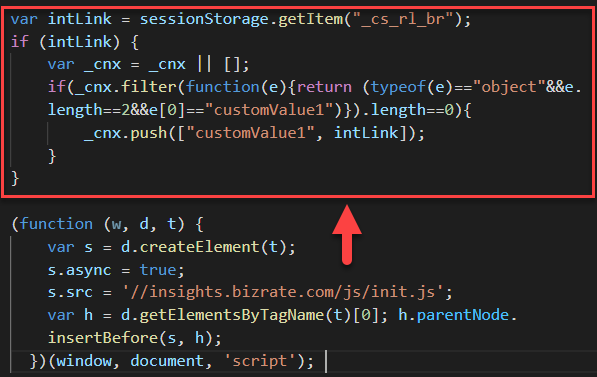Click the red upward arrow annotation

point(347,235)
